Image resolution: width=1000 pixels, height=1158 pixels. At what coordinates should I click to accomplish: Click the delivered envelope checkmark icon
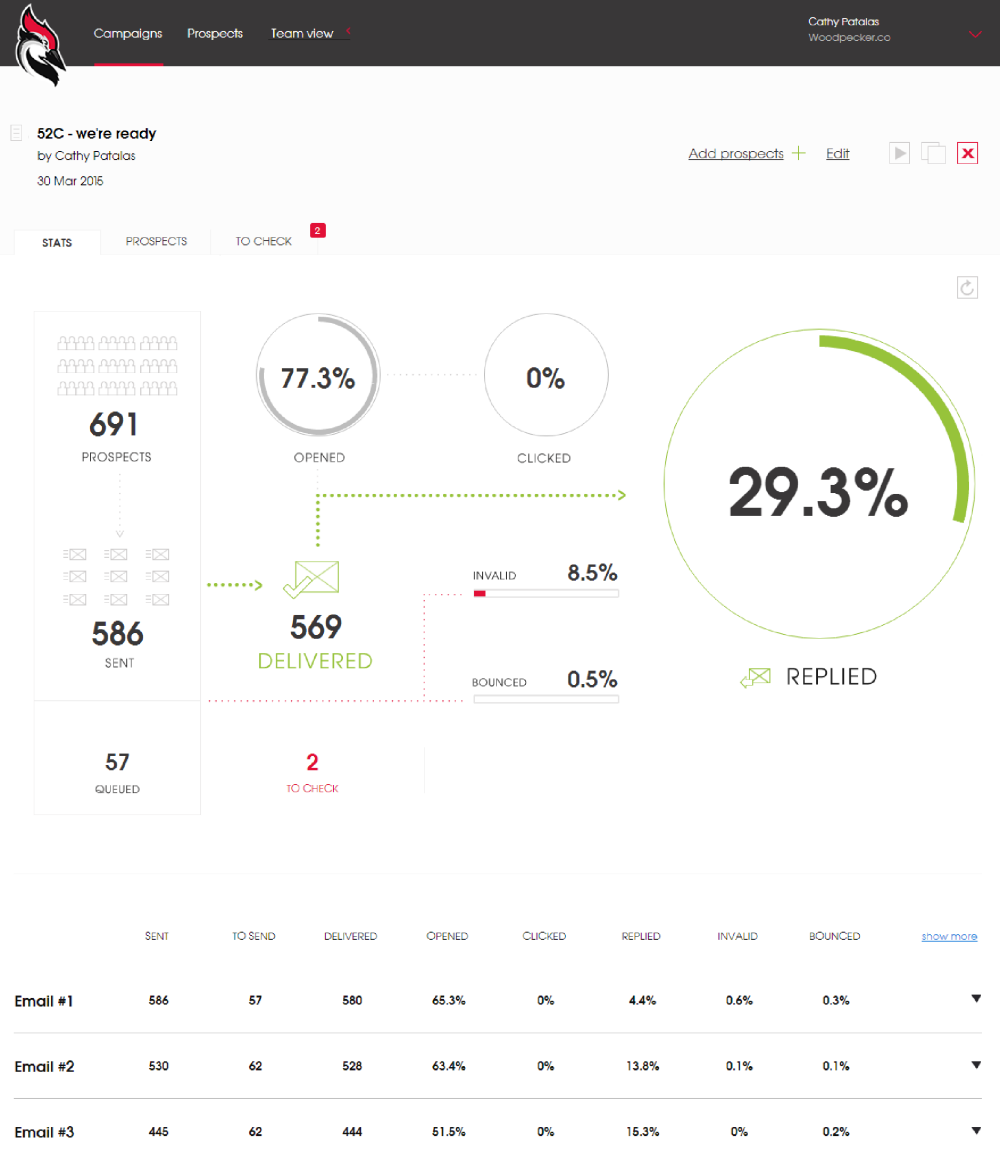click(x=311, y=579)
